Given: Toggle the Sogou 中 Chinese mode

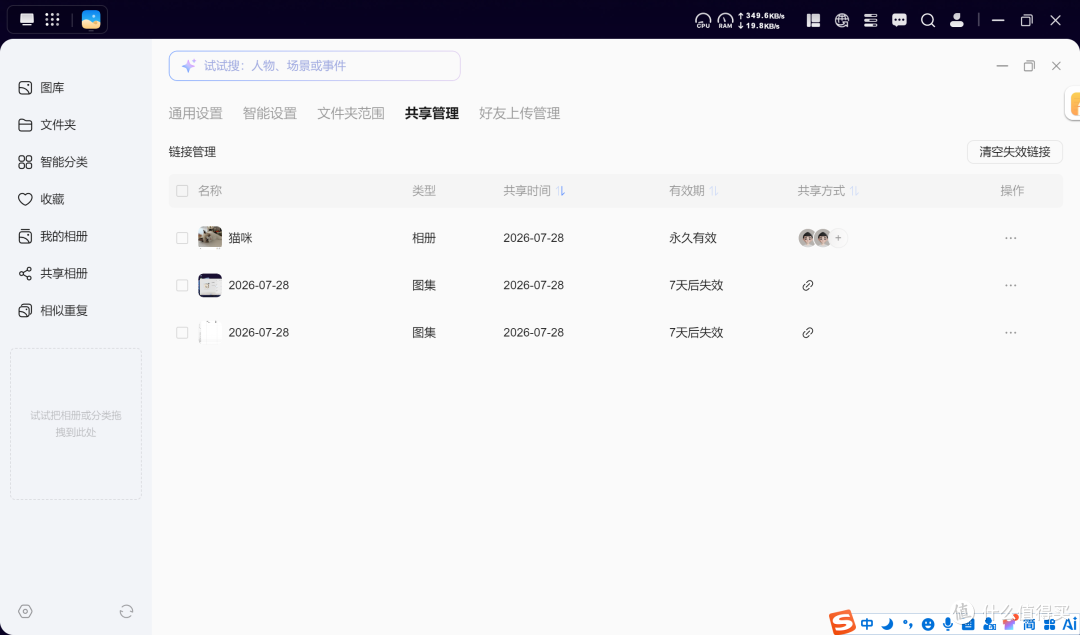Looking at the screenshot, I should click(x=867, y=624).
